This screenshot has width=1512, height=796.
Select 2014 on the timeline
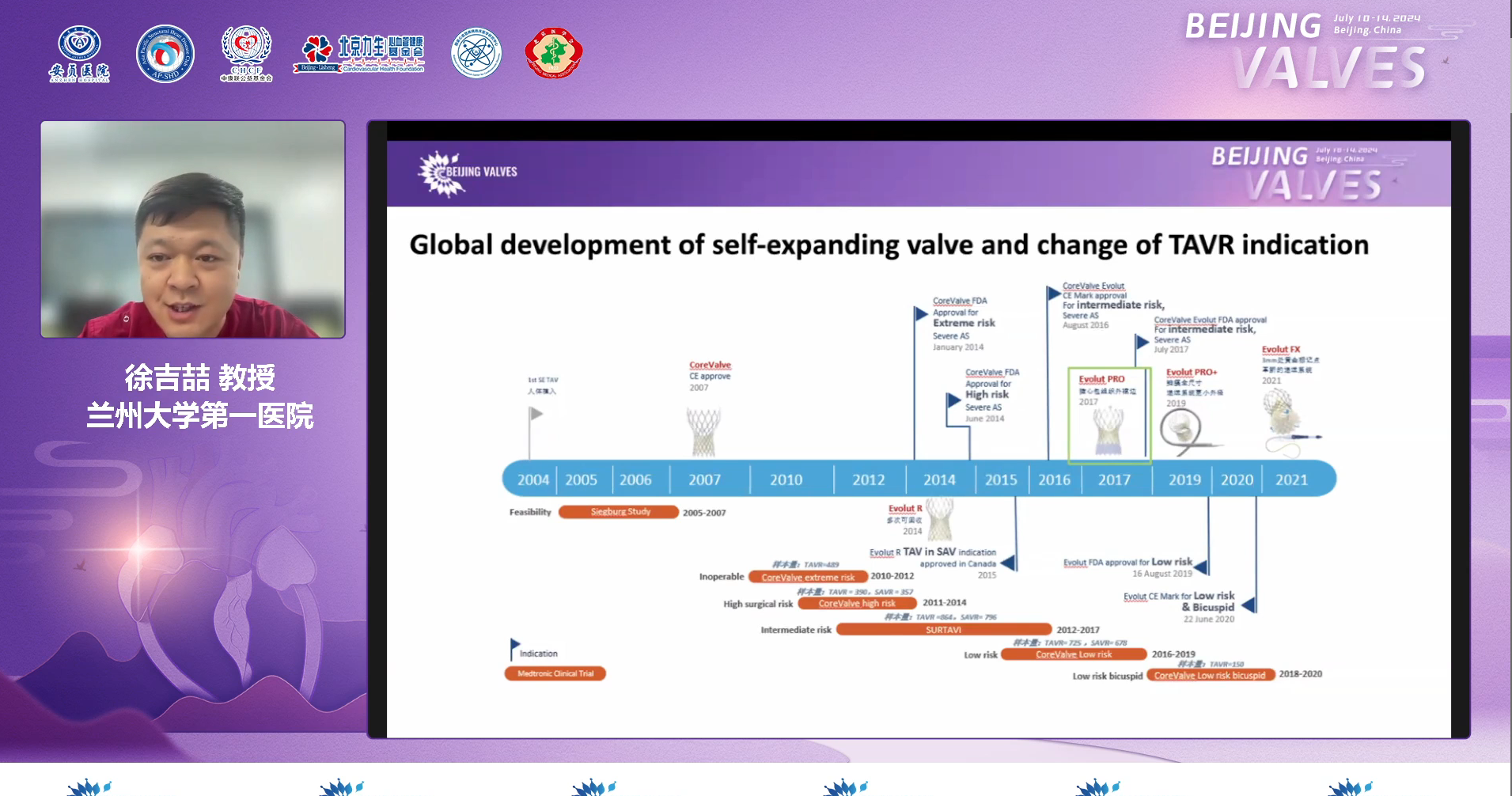(x=939, y=479)
